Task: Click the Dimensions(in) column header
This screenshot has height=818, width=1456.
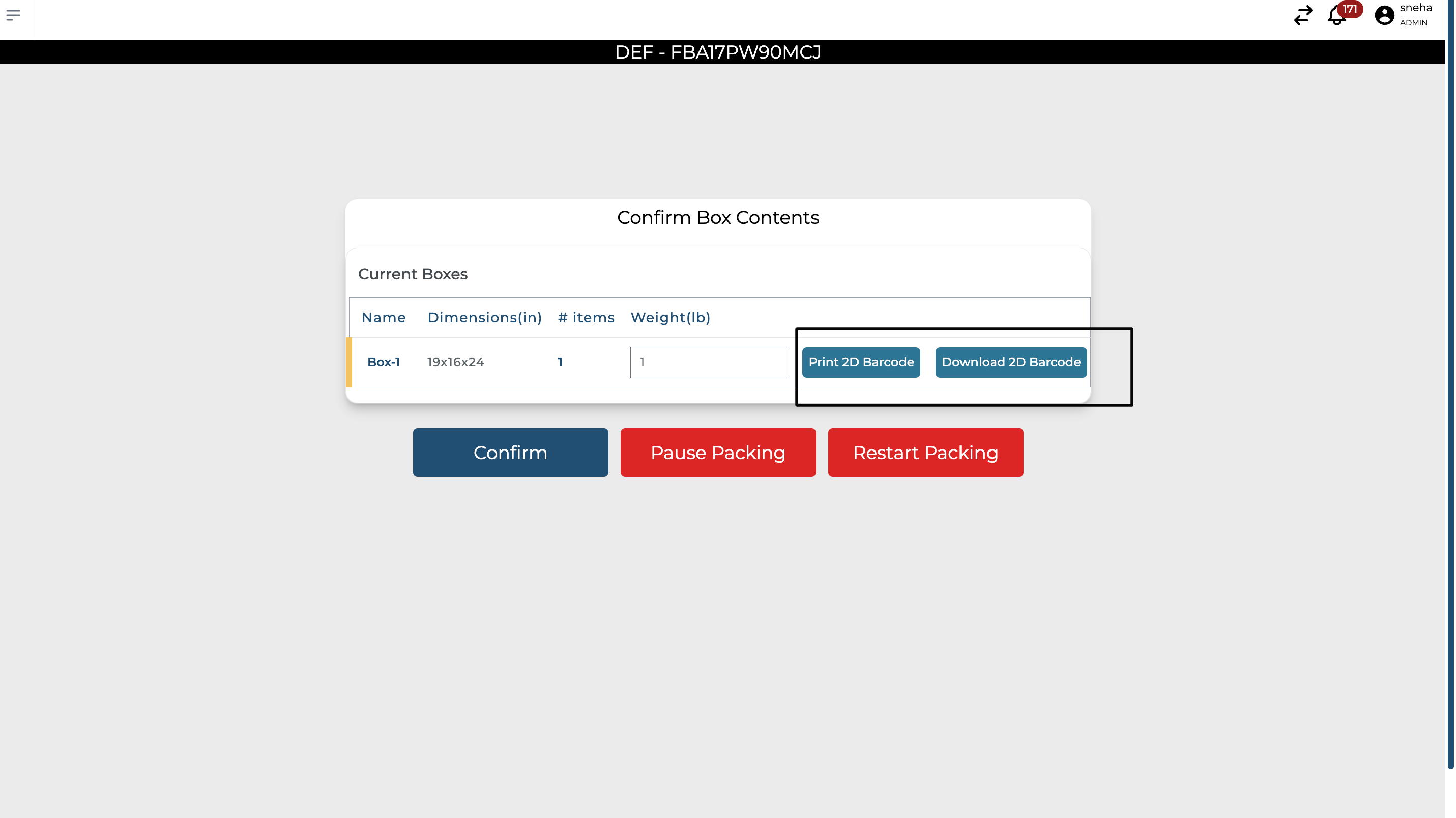Action: [x=484, y=317]
